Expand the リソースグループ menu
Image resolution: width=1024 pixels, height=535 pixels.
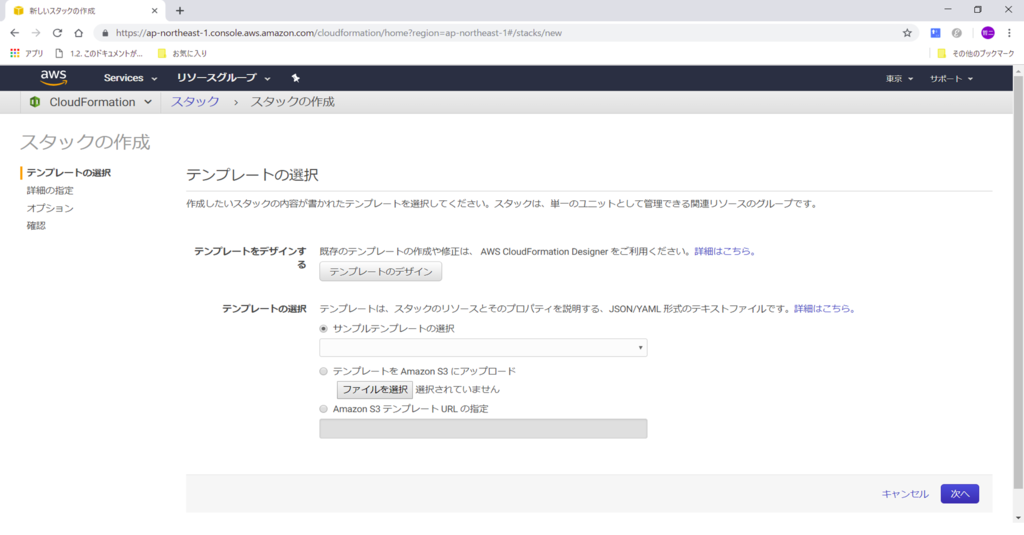click(x=223, y=78)
